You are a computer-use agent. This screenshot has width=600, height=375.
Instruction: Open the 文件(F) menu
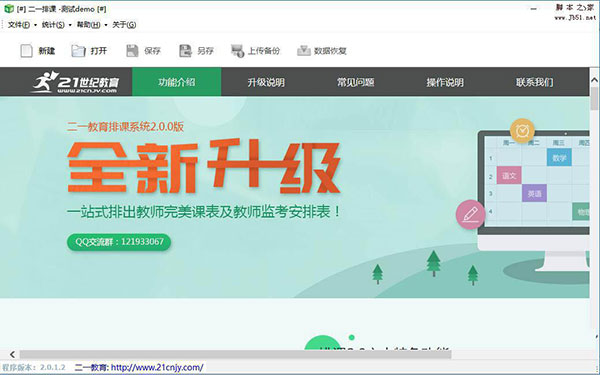[19, 25]
